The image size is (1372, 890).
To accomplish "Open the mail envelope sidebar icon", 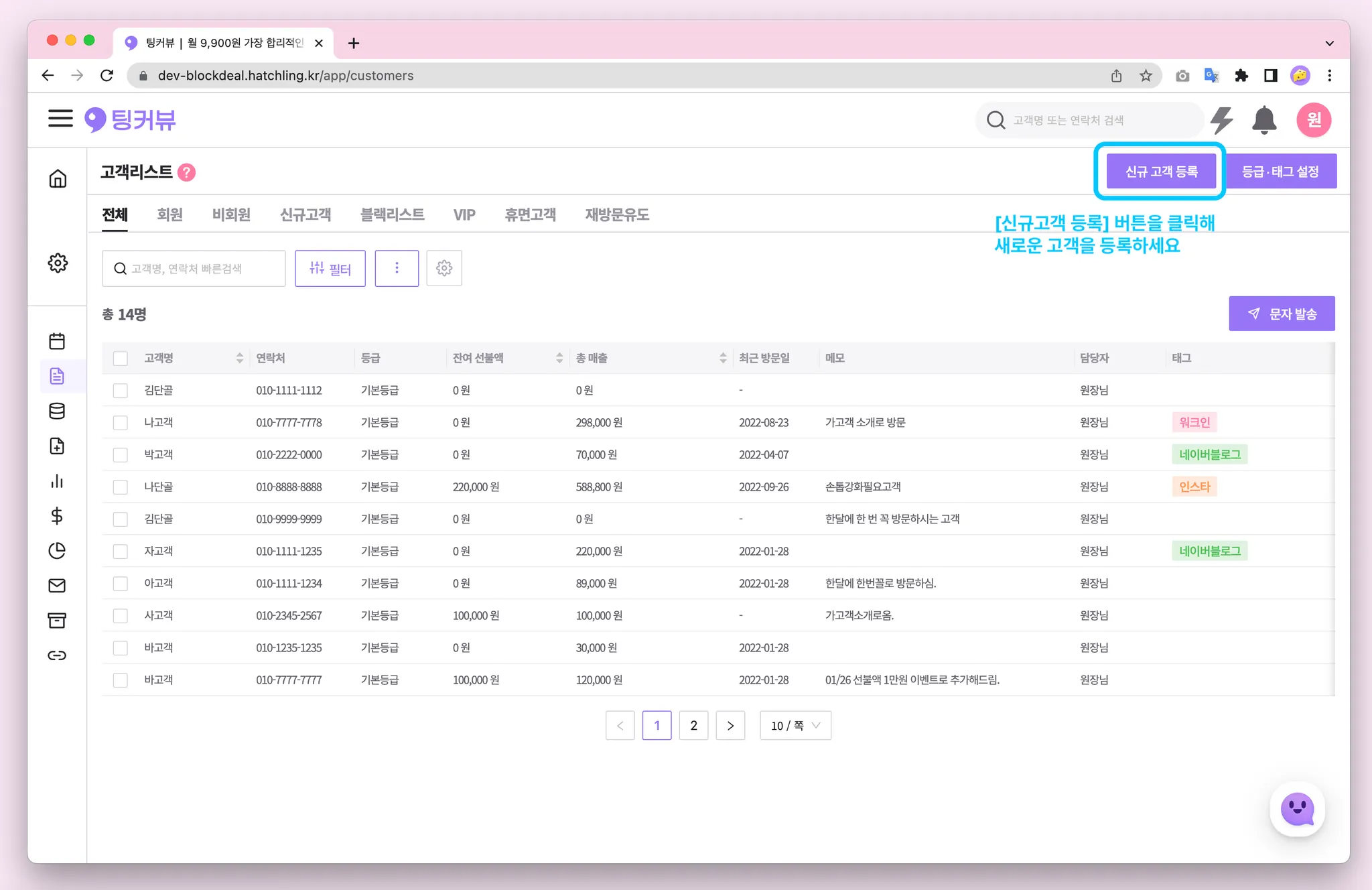I will tap(58, 585).
